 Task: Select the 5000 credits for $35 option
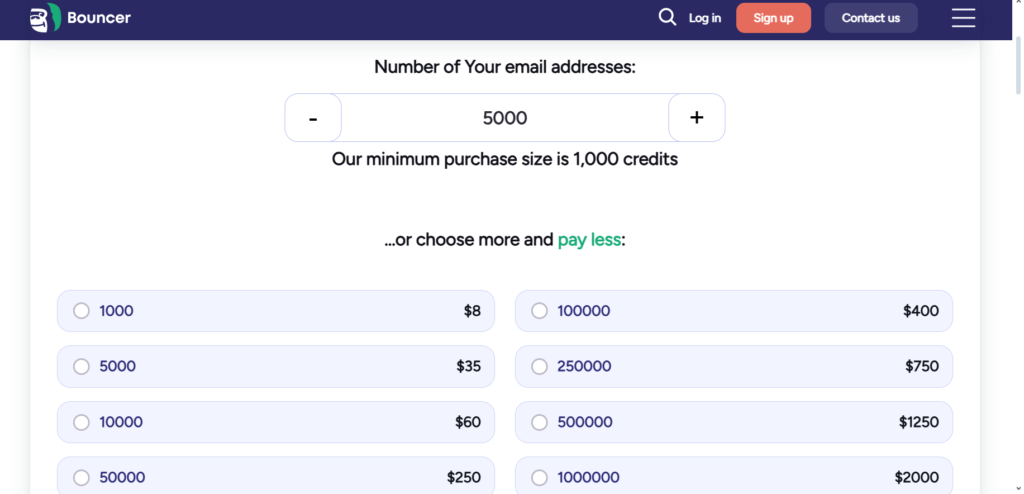click(x=276, y=367)
